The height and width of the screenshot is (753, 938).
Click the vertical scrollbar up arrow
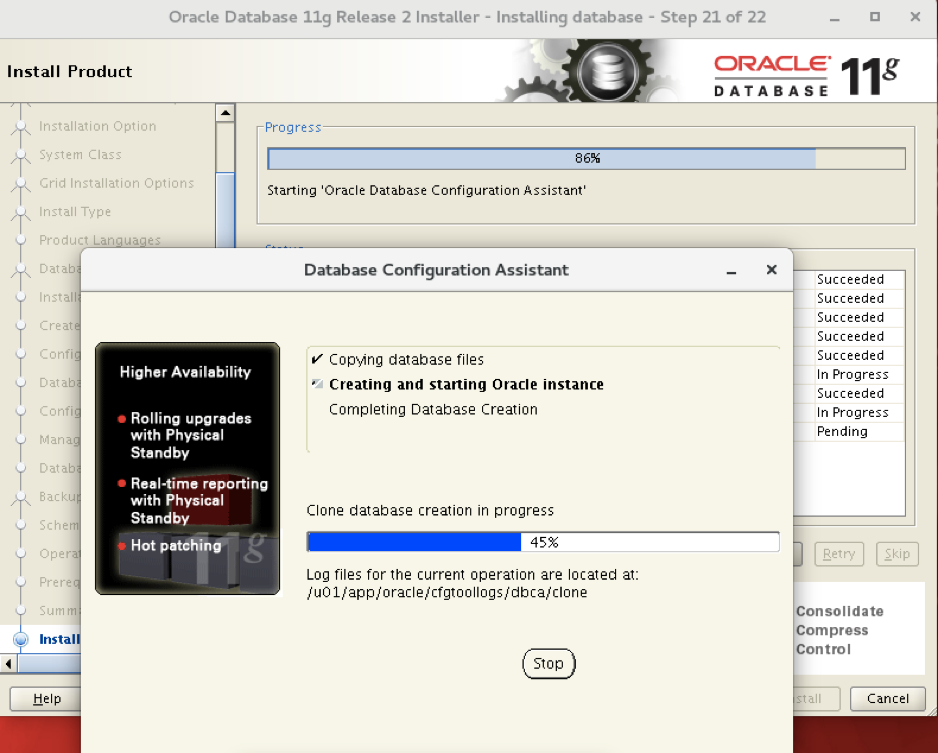click(x=225, y=111)
